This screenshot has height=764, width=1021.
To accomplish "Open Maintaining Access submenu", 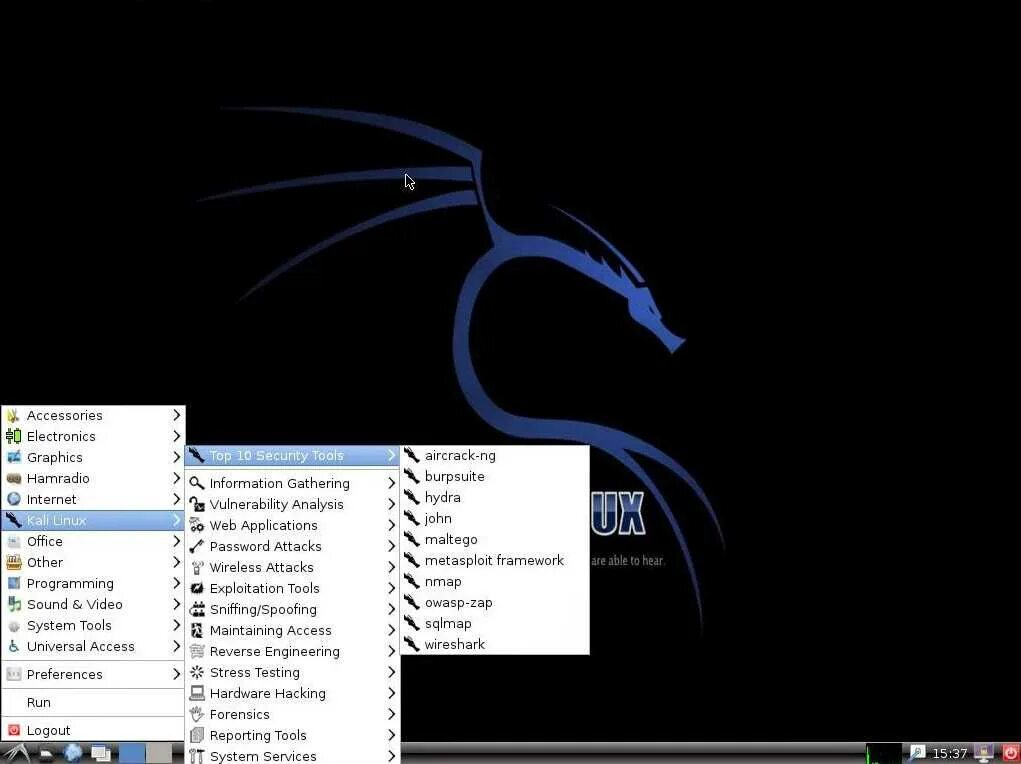I will click(x=292, y=630).
